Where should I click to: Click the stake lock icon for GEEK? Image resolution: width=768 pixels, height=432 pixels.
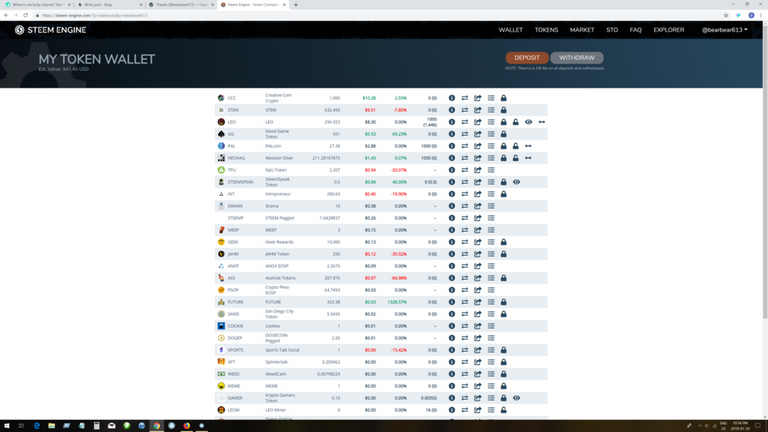pyautogui.click(x=504, y=242)
